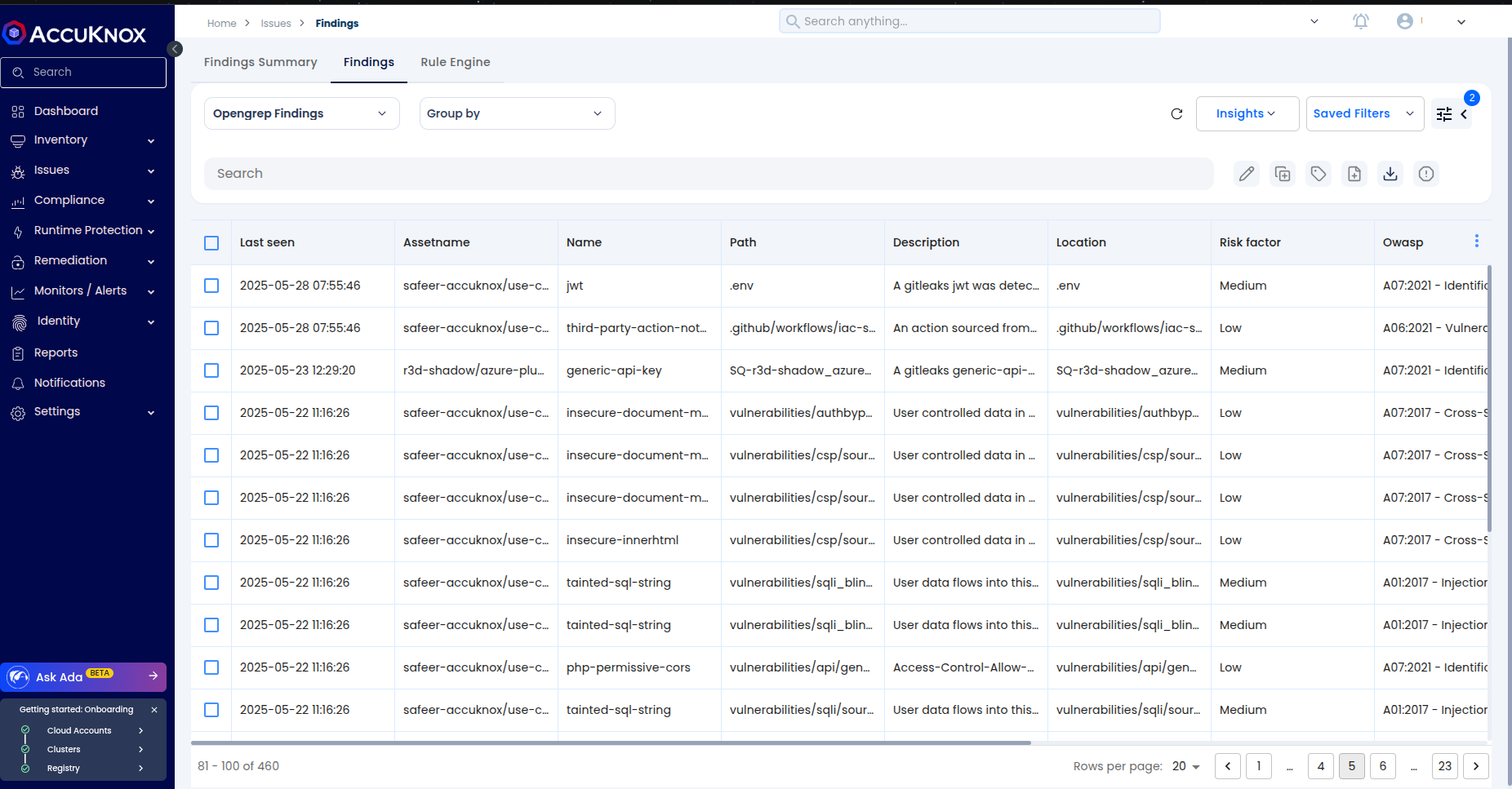The height and width of the screenshot is (789, 1512).
Task: Open the account menu chevron at far right
Action: (x=1461, y=22)
